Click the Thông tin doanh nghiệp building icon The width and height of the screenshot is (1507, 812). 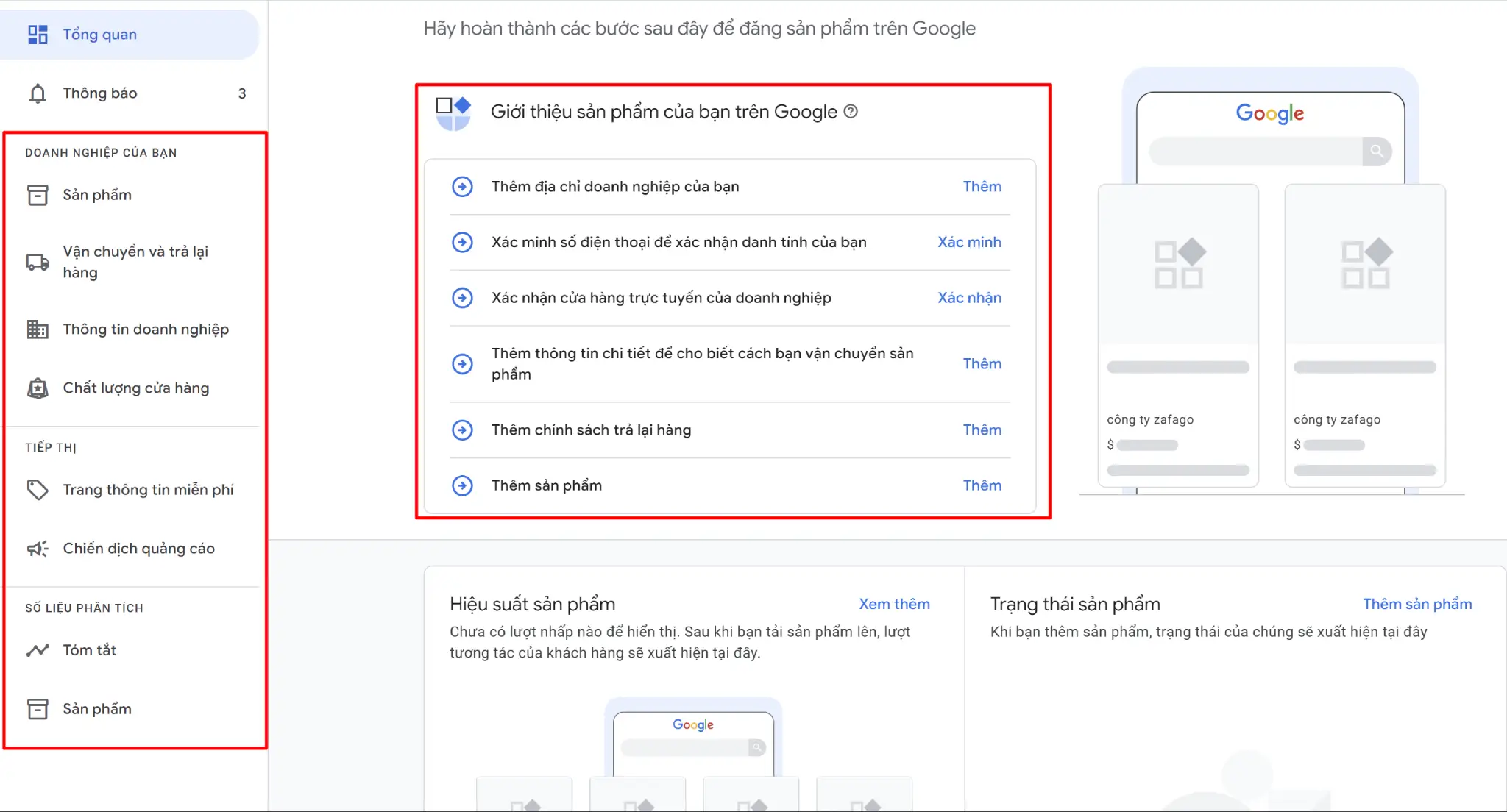(x=38, y=330)
